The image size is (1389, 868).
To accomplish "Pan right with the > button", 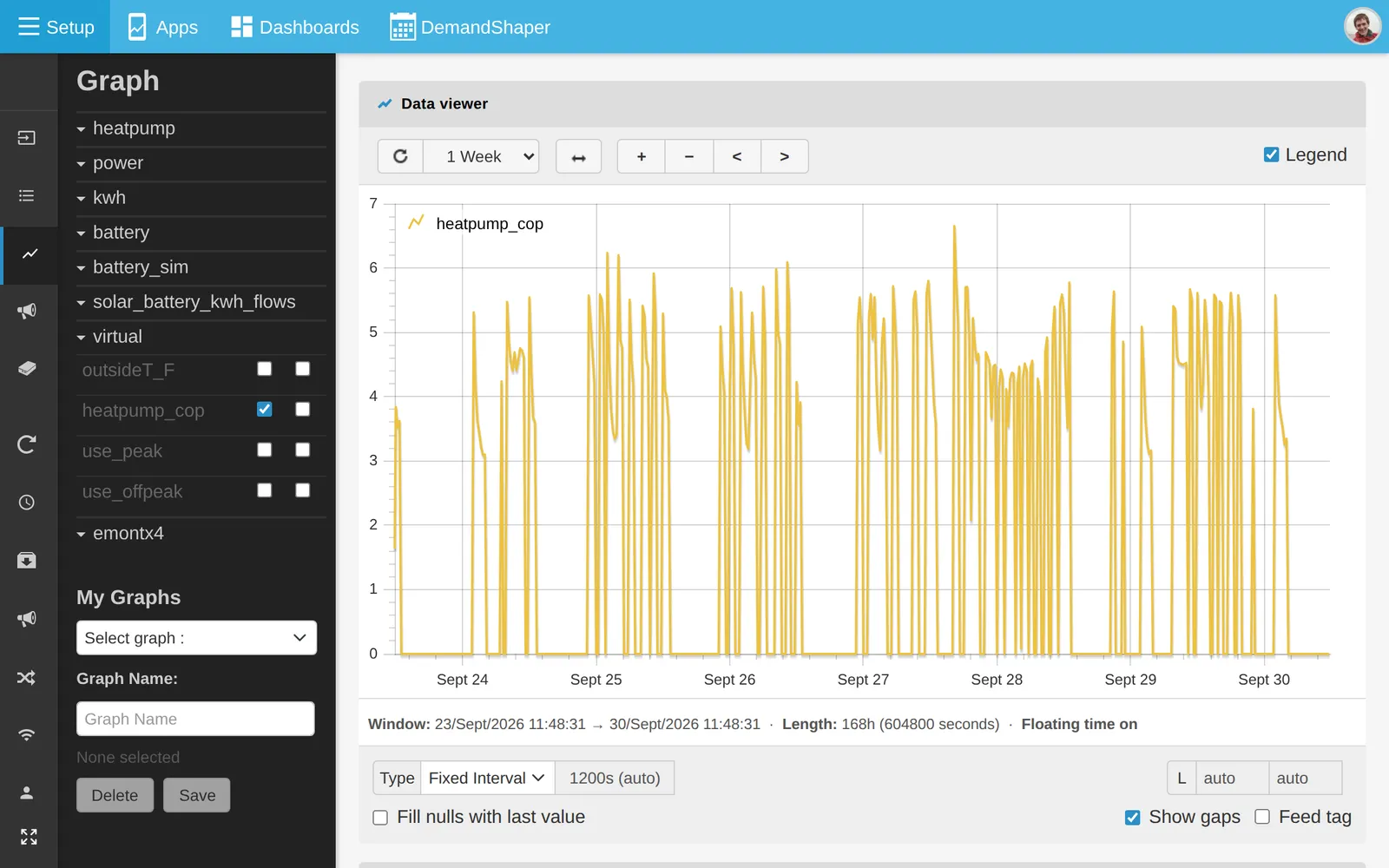I will pyautogui.click(x=785, y=156).
